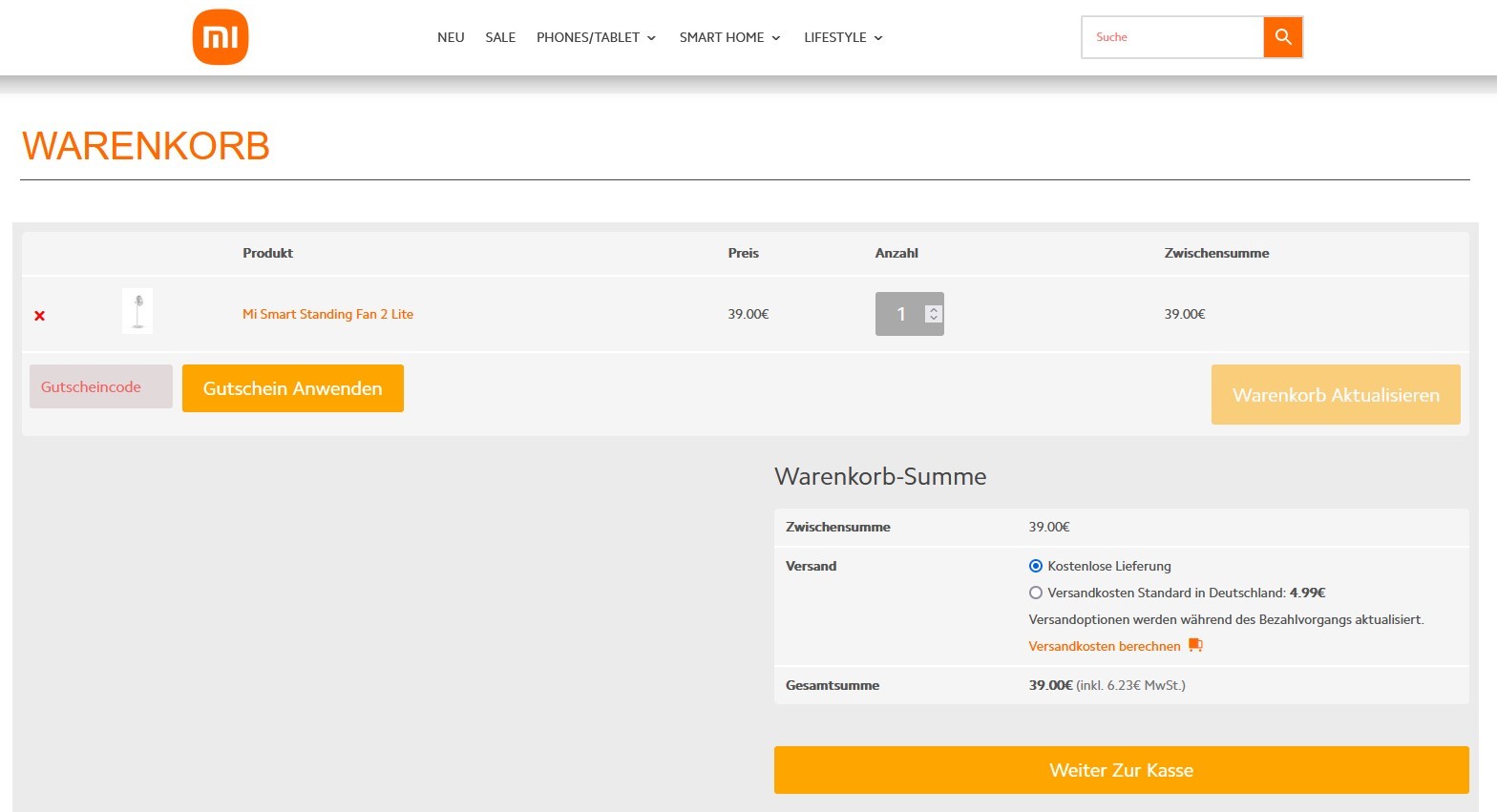
Task: Click the Versand row label
Action: [811, 566]
